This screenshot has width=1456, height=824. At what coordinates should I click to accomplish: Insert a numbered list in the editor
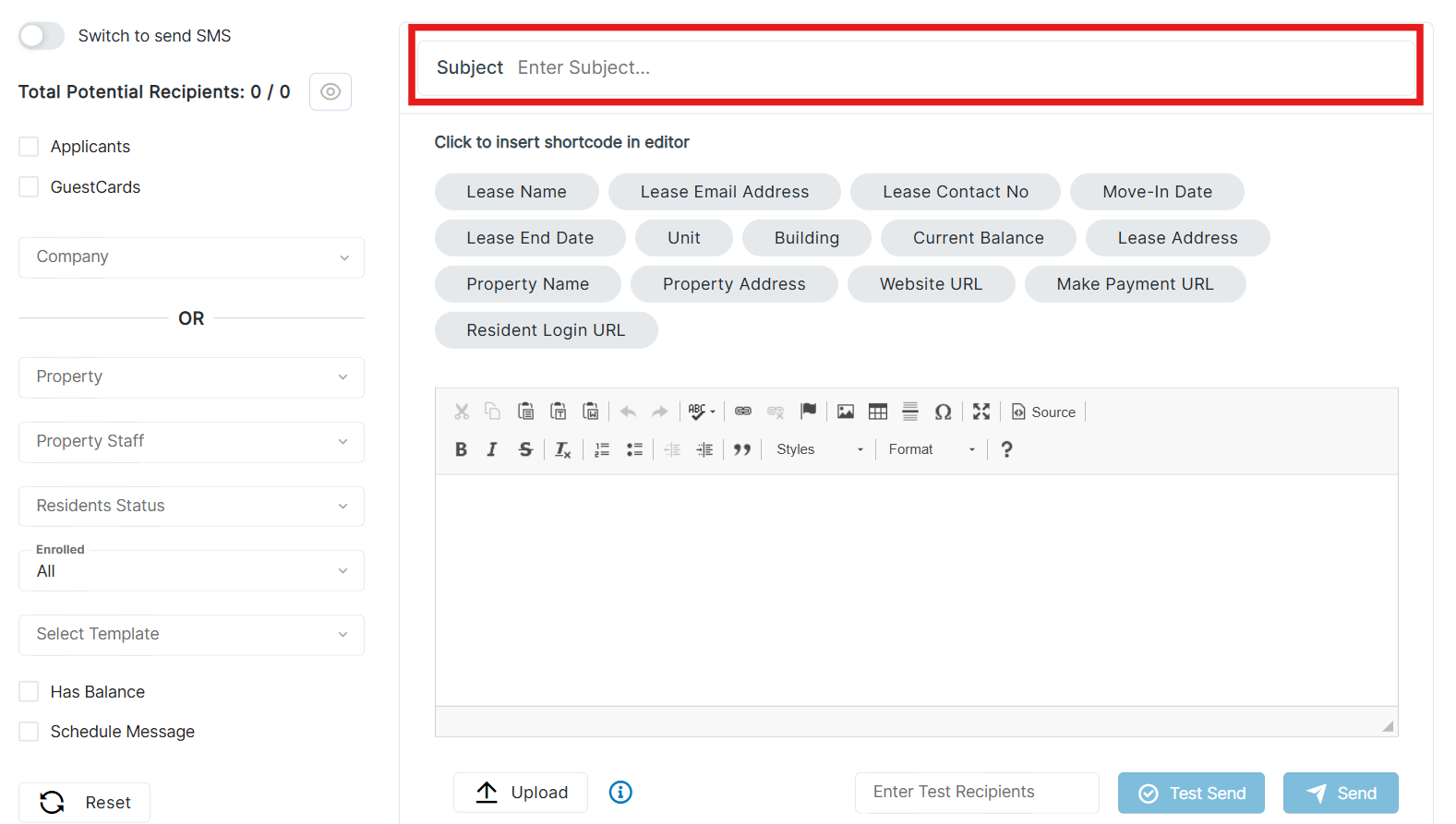coord(602,449)
